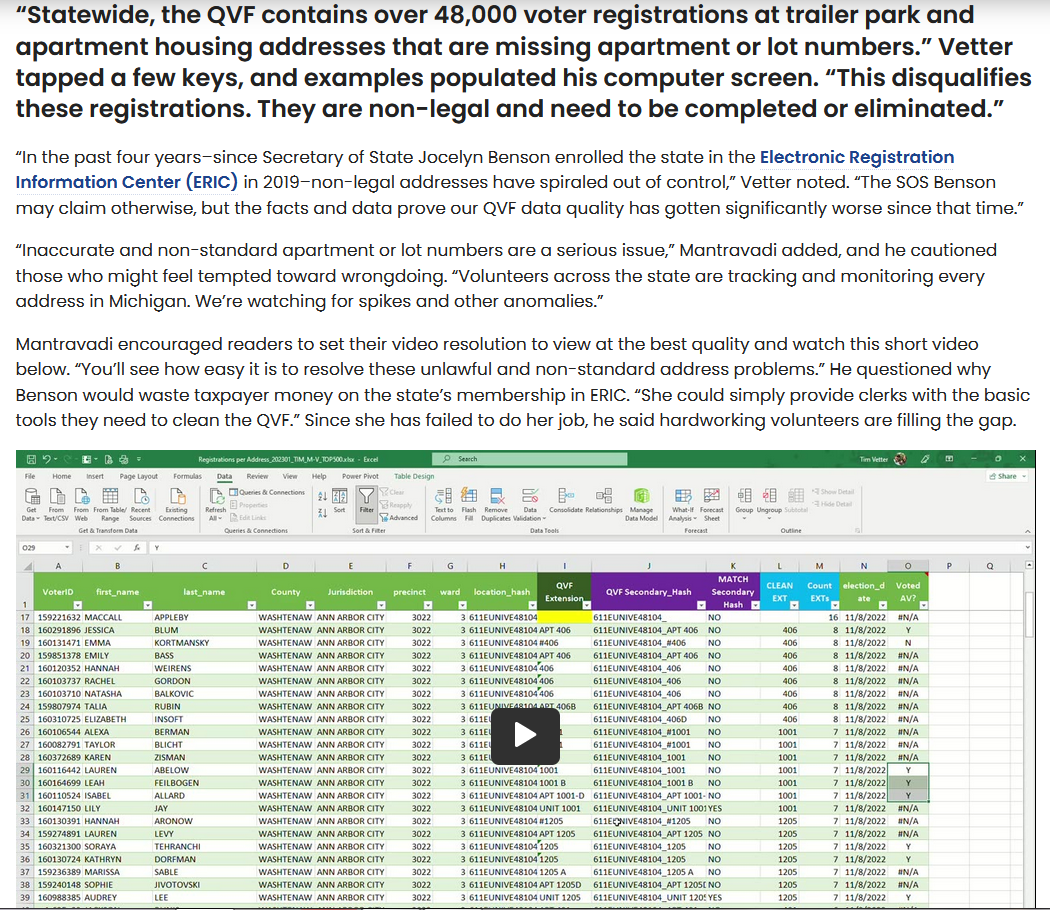Open Advanced filter options
Image resolution: width=1050 pixels, height=910 pixels.
click(x=398, y=518)
